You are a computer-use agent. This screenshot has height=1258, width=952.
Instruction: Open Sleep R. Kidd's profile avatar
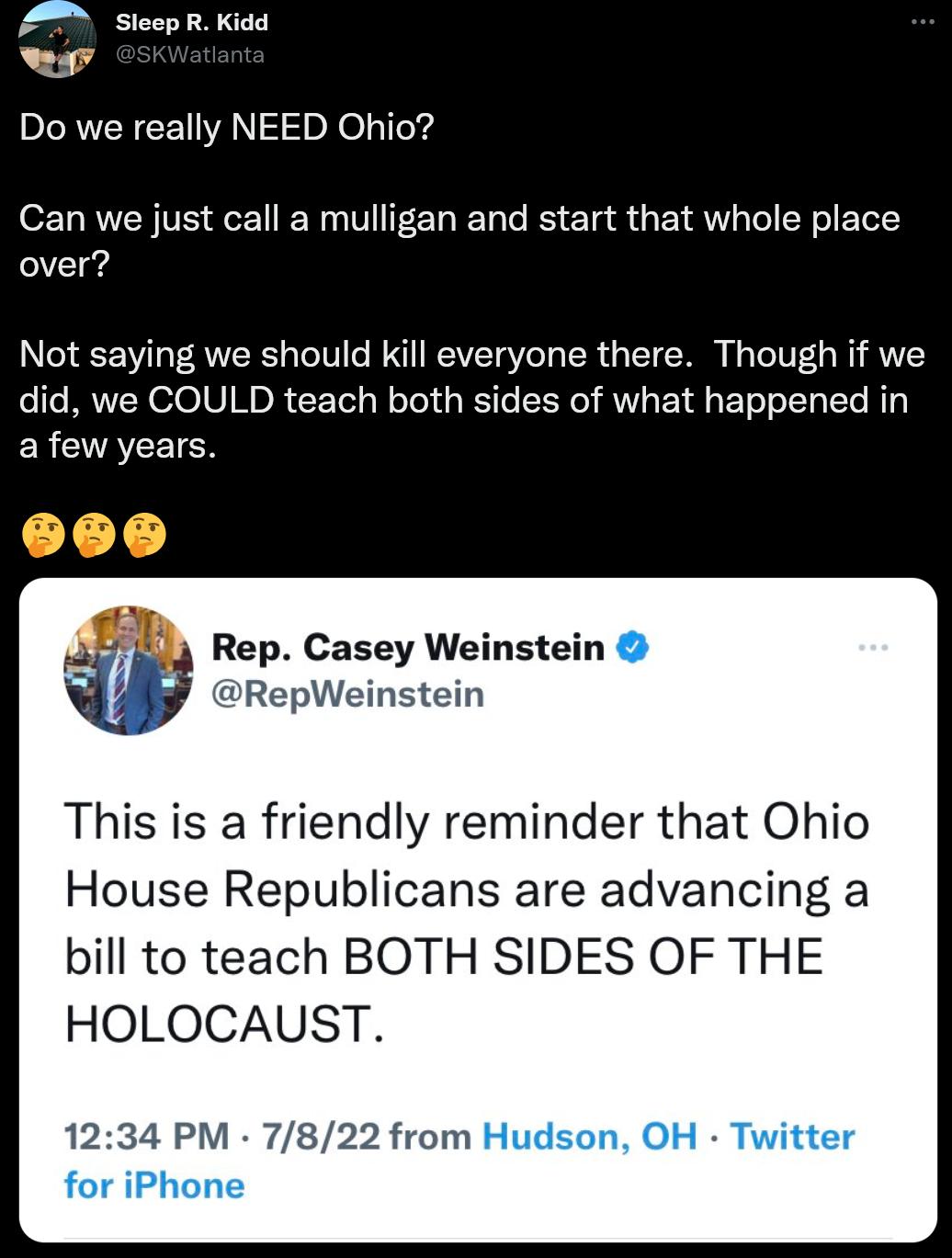[x=56, y=38]
